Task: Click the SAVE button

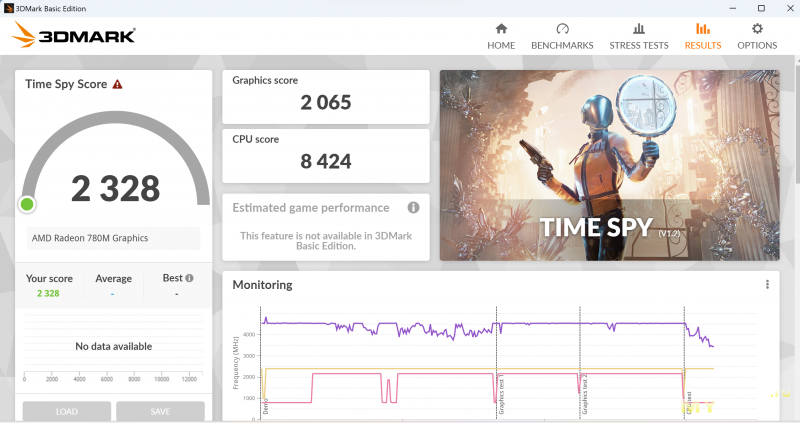Action: 160,411
